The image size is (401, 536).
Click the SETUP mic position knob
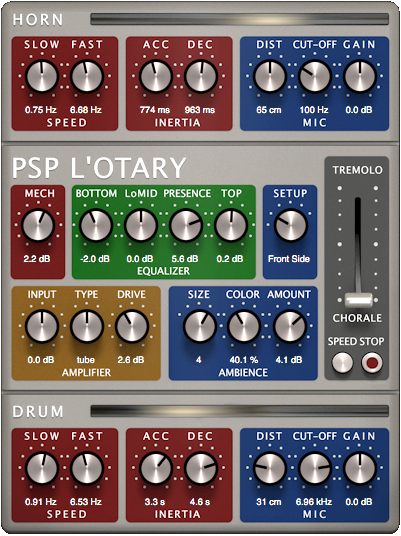point(290,226)
